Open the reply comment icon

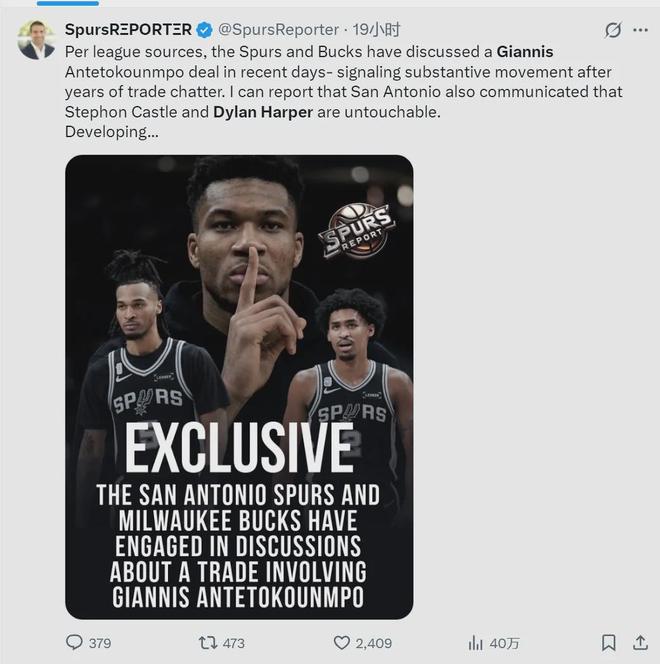point(74,642)
